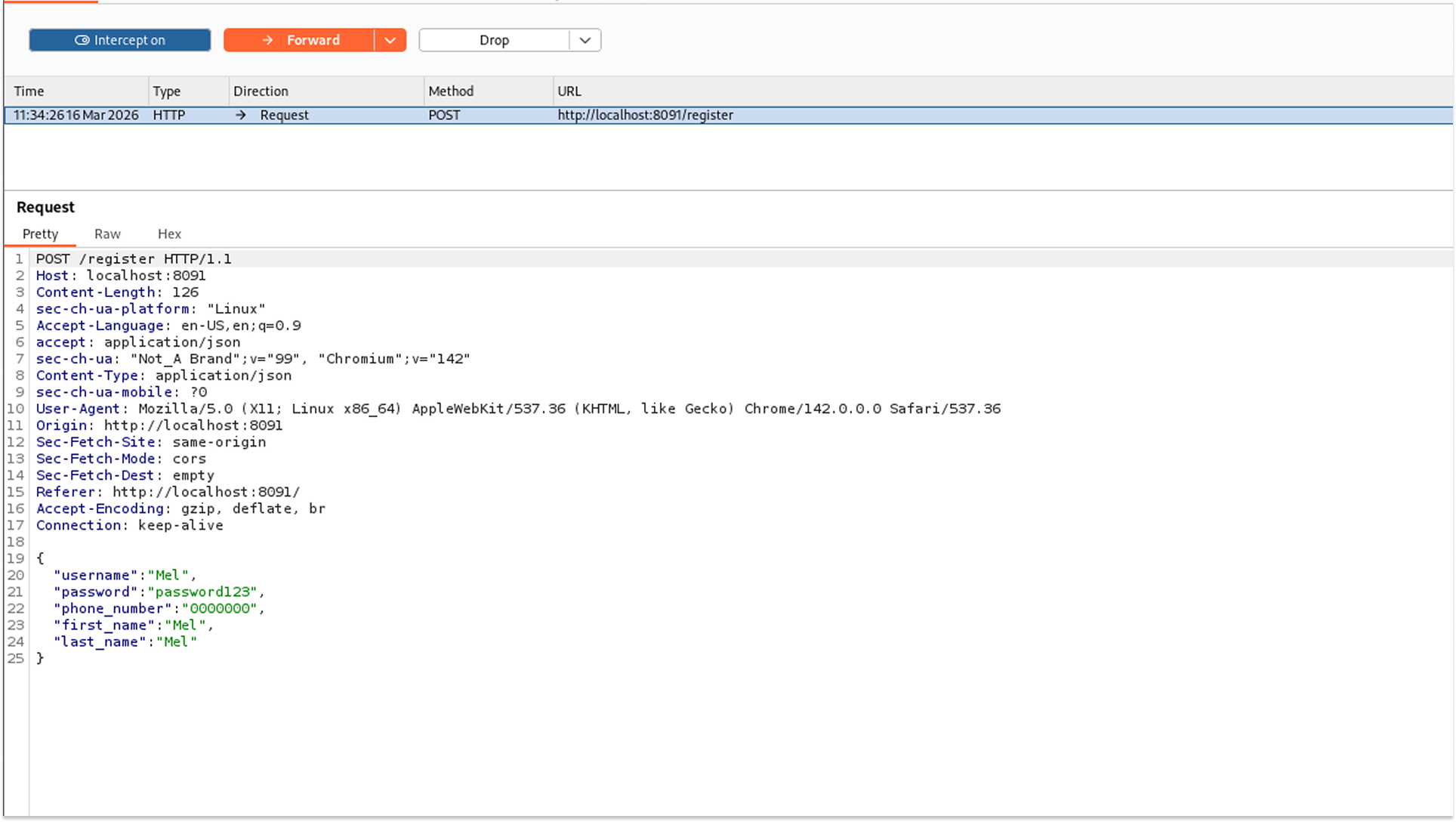This screenshot has height=822, width=1456.
Task: Click the Drop button
Action: point(494,40)
